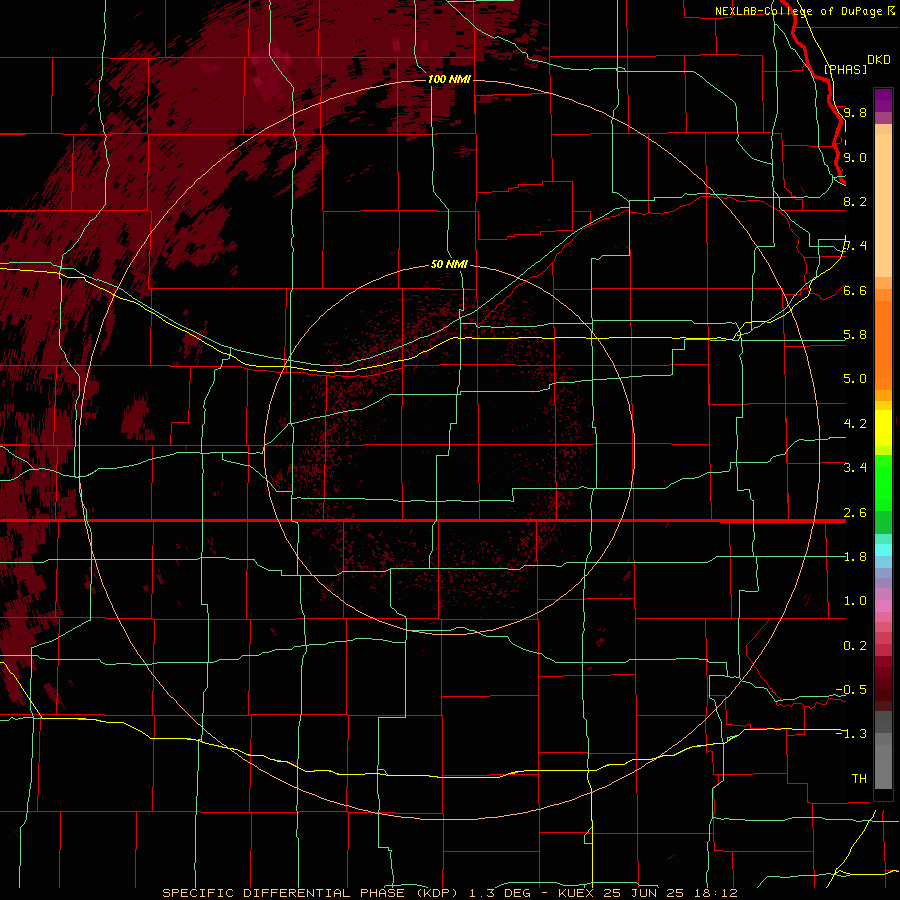Select the 9.8 value on the legend
The image size is (900, 900).
coord(855,112)
